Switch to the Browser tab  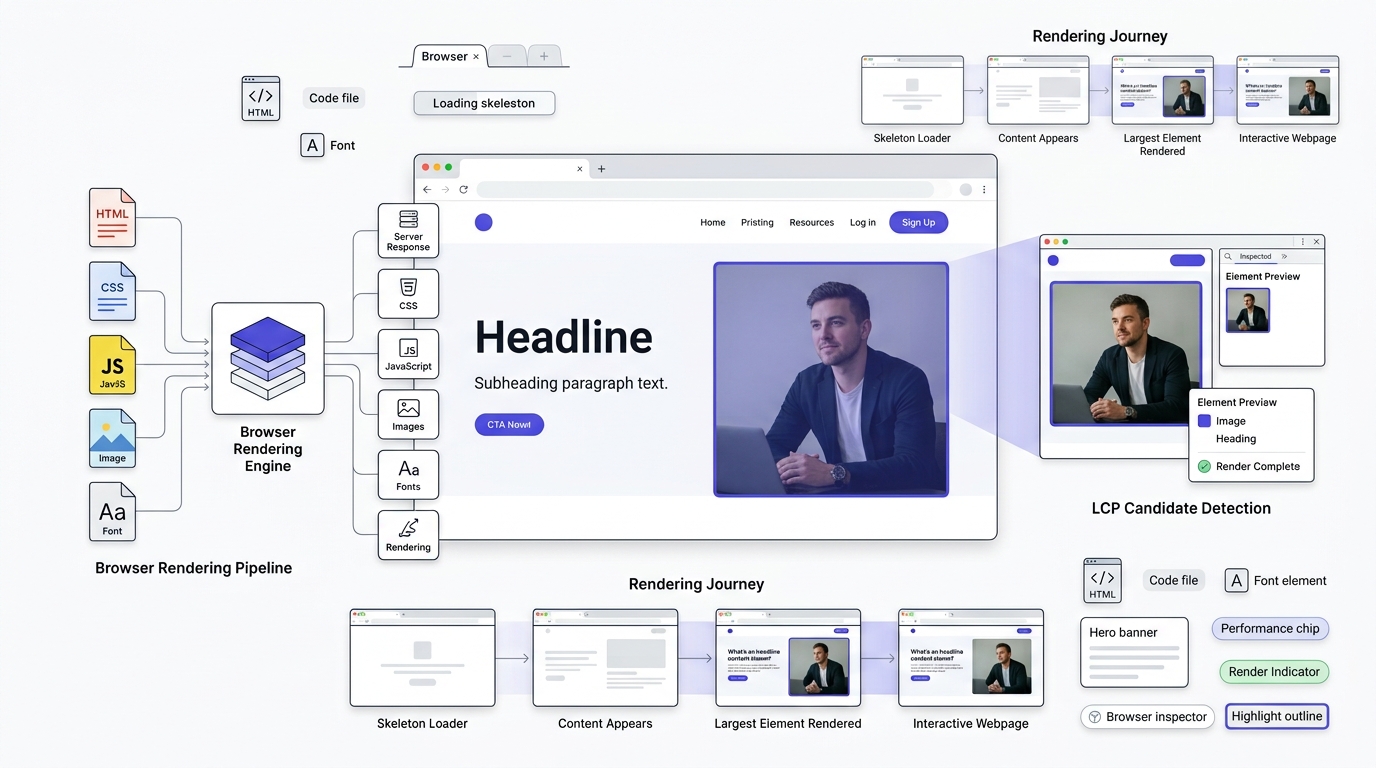pos(444,56)
